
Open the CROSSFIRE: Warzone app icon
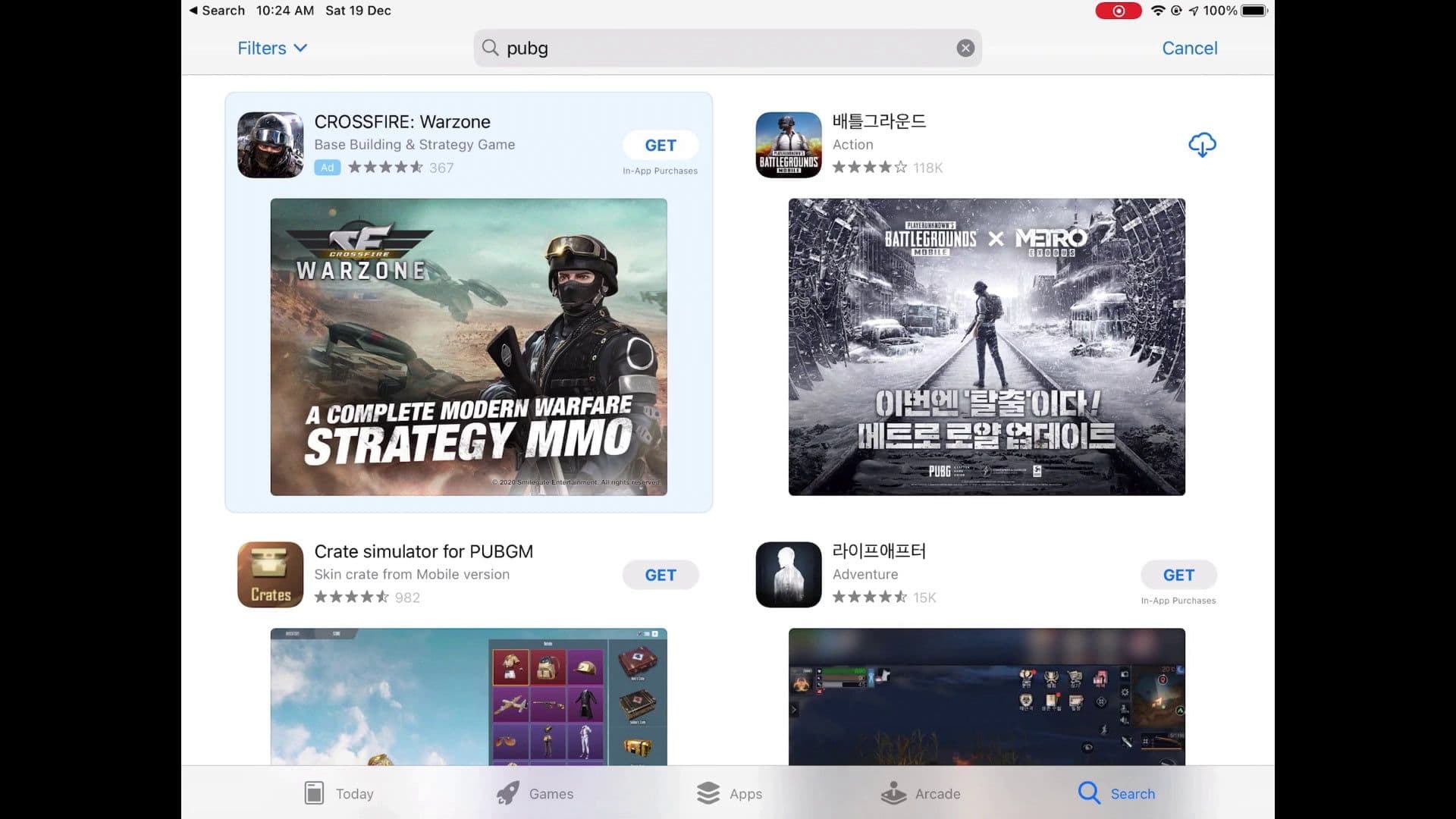pos(270,144)
